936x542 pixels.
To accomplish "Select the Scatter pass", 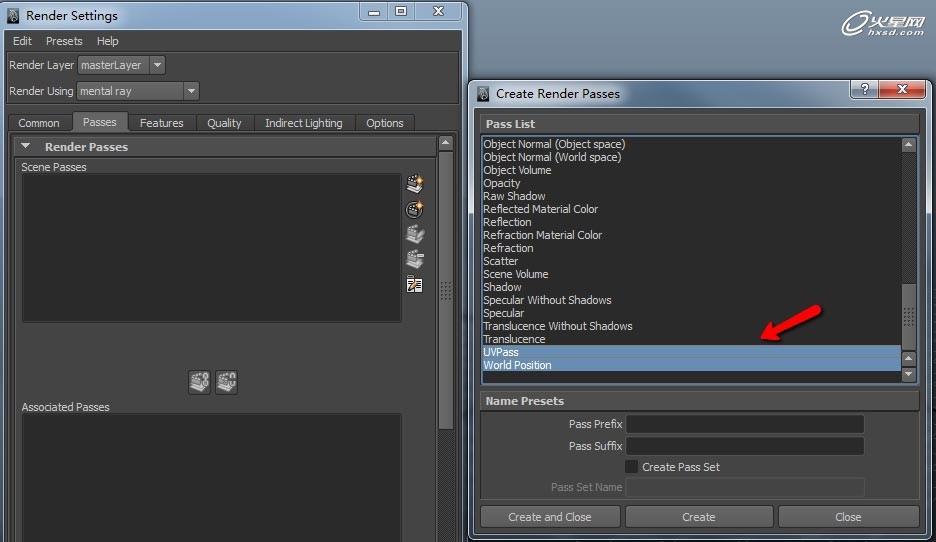I will [691, 261].
